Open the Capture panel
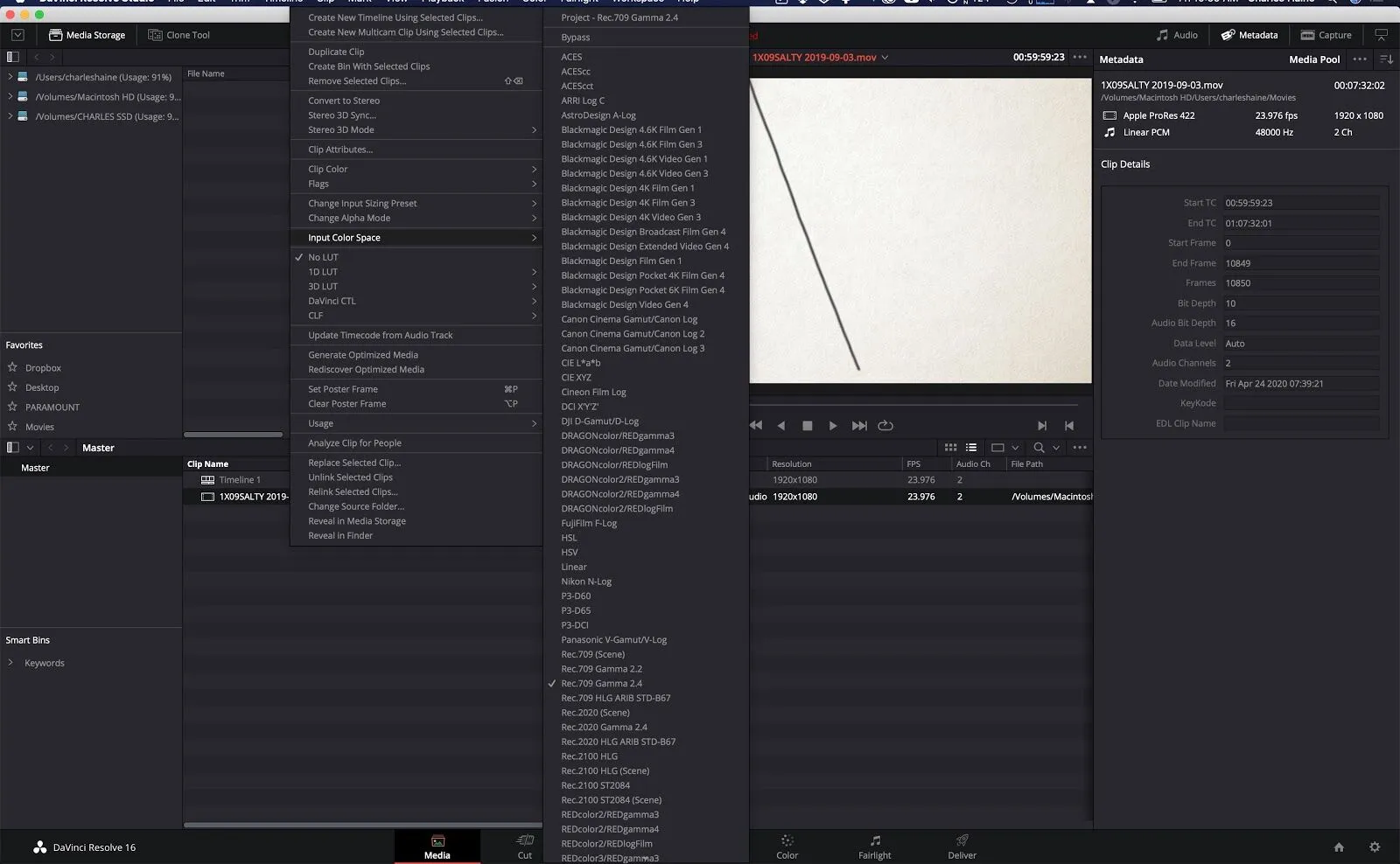 point(1326,35)
